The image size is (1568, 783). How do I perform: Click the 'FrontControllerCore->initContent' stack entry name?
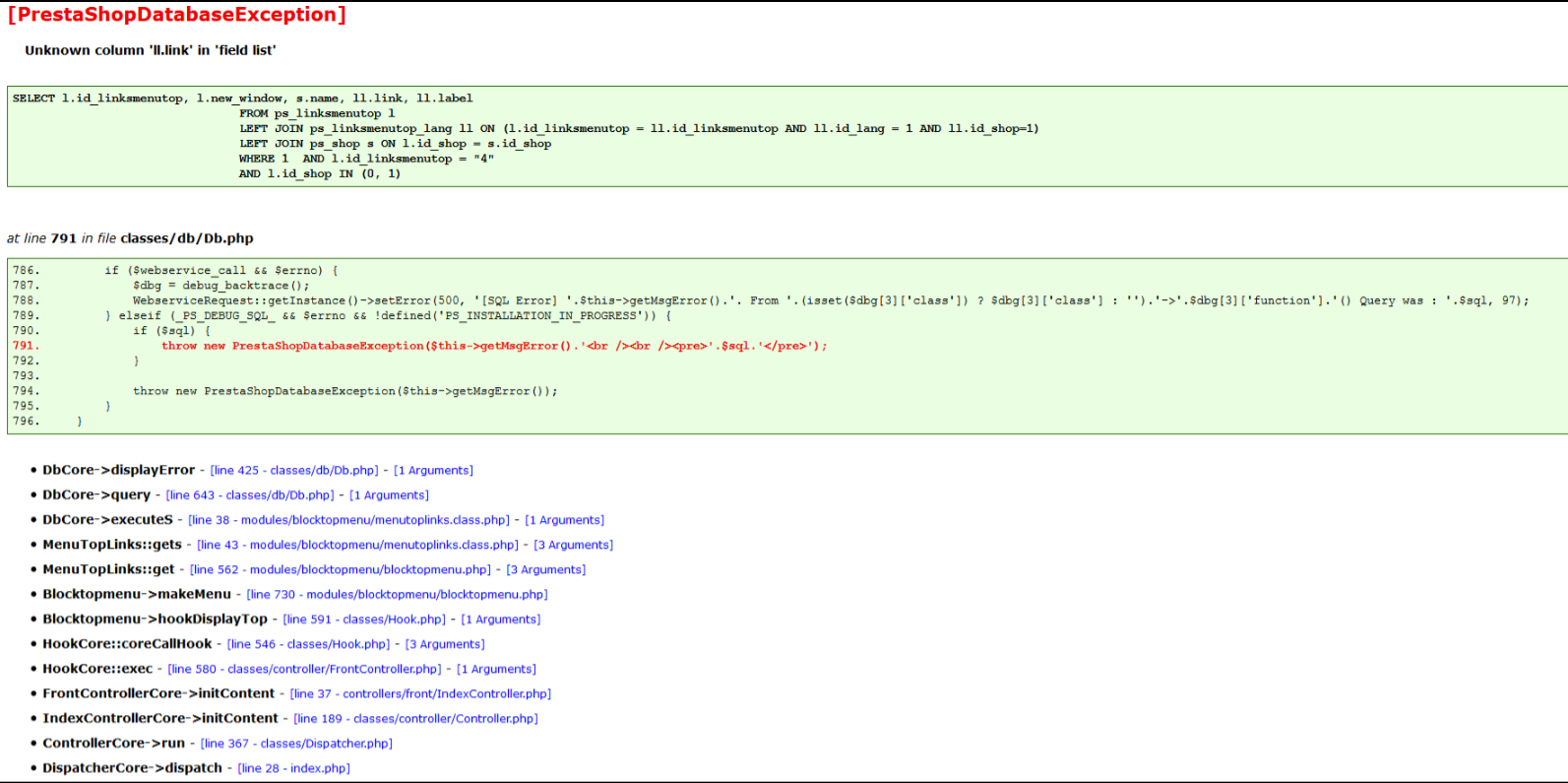(x=158, y=693)
